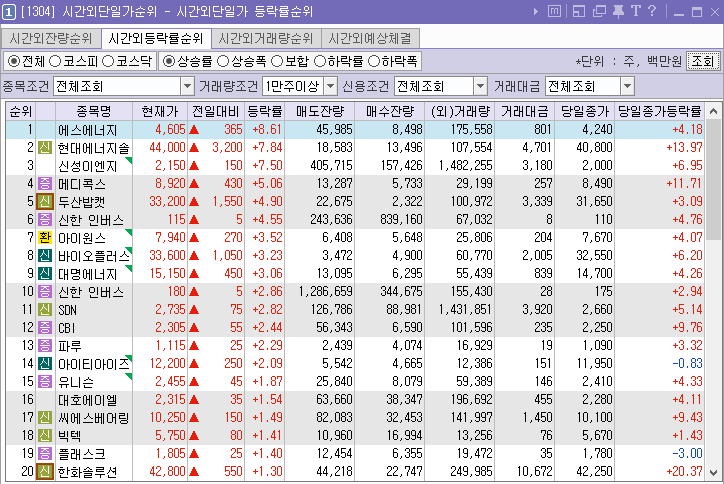
Task: Switch to 시간외잔량순위 tab
Action: coord(51,38)
